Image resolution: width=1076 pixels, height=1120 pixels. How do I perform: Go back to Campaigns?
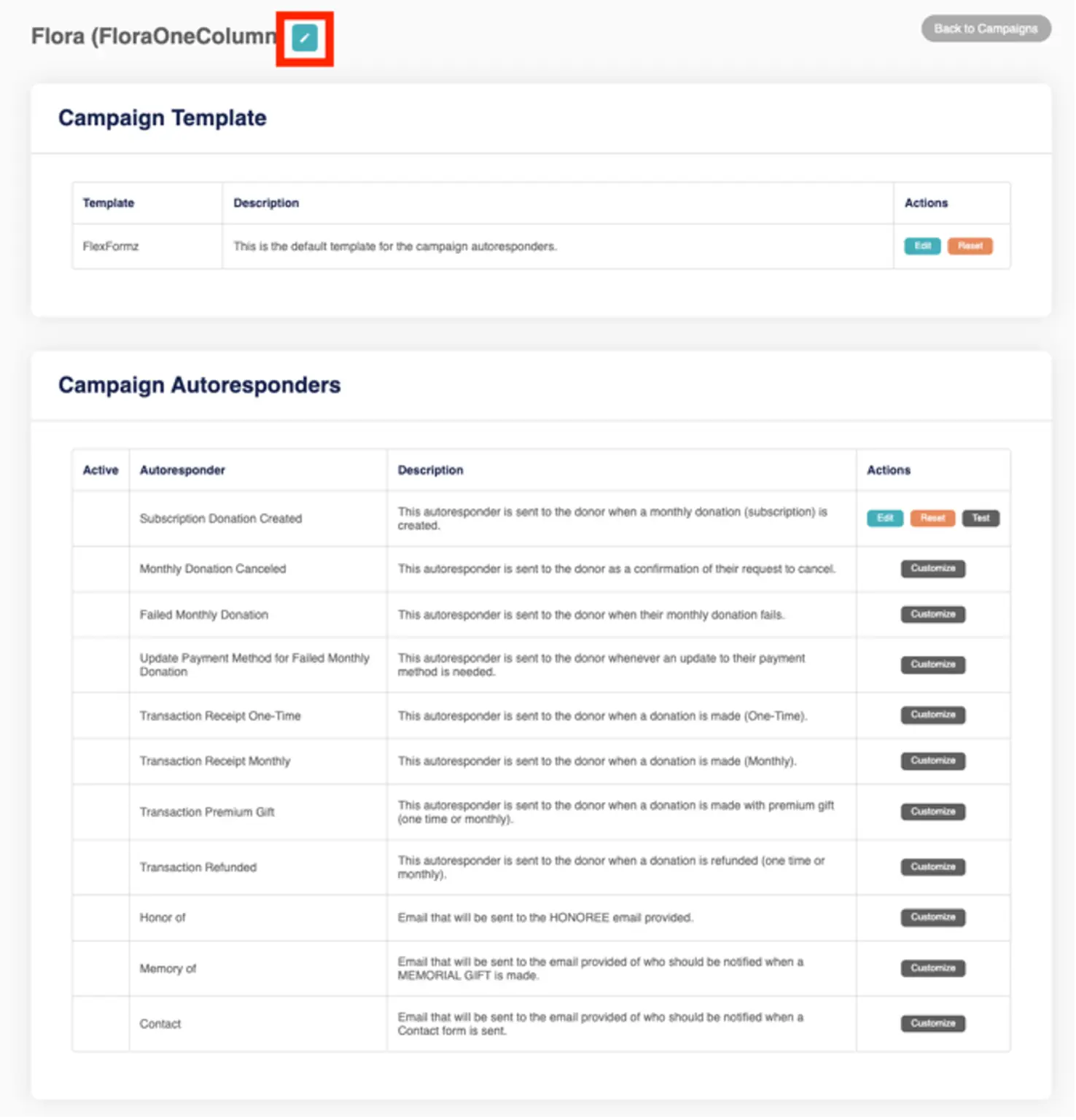point(986,28)
